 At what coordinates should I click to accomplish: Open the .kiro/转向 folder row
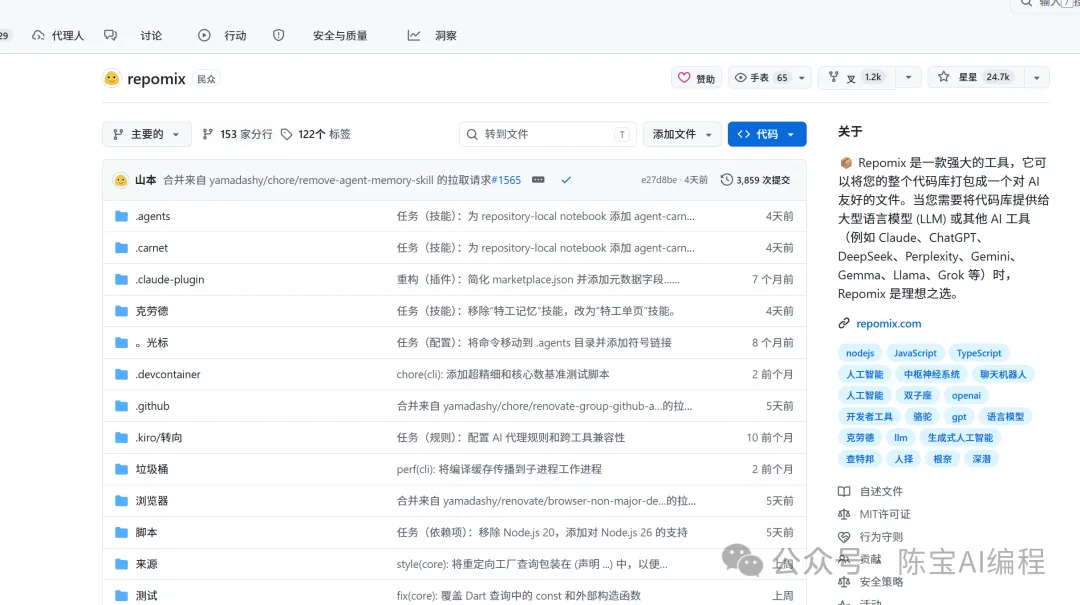tap(455, 438)
